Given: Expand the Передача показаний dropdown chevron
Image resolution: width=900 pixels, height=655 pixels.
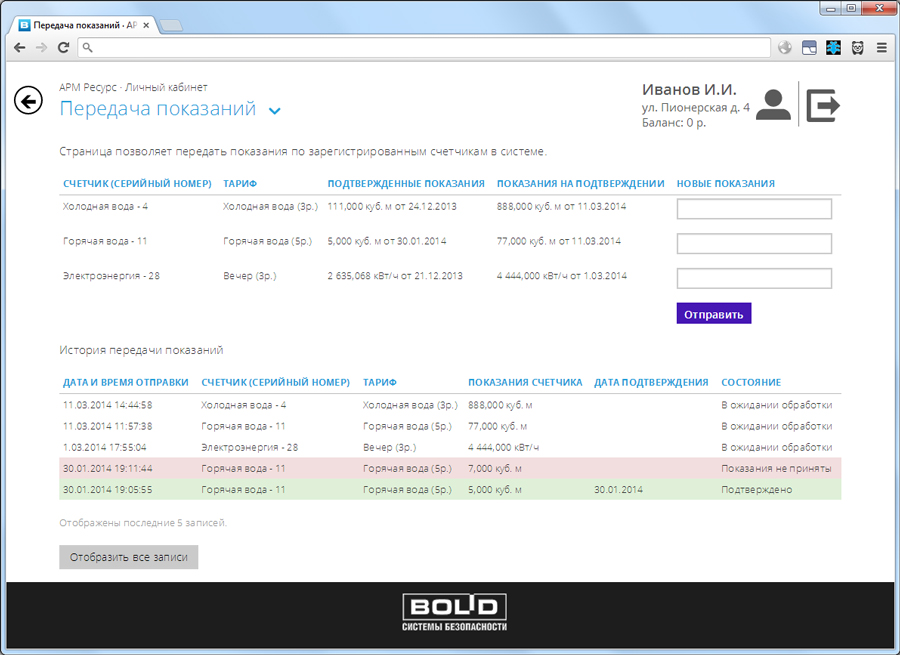Looking at the screenshot, I should click(275, 111).
